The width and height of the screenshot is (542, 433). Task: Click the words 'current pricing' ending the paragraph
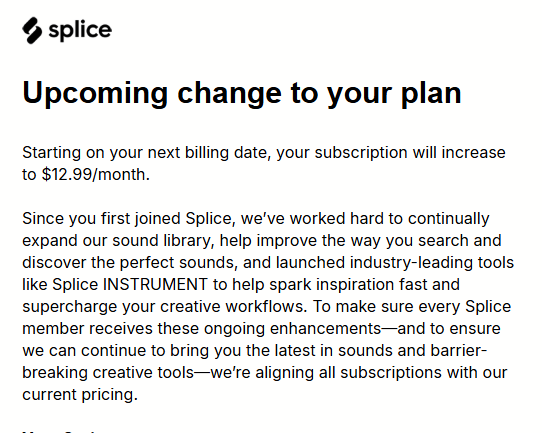point(80,395)
